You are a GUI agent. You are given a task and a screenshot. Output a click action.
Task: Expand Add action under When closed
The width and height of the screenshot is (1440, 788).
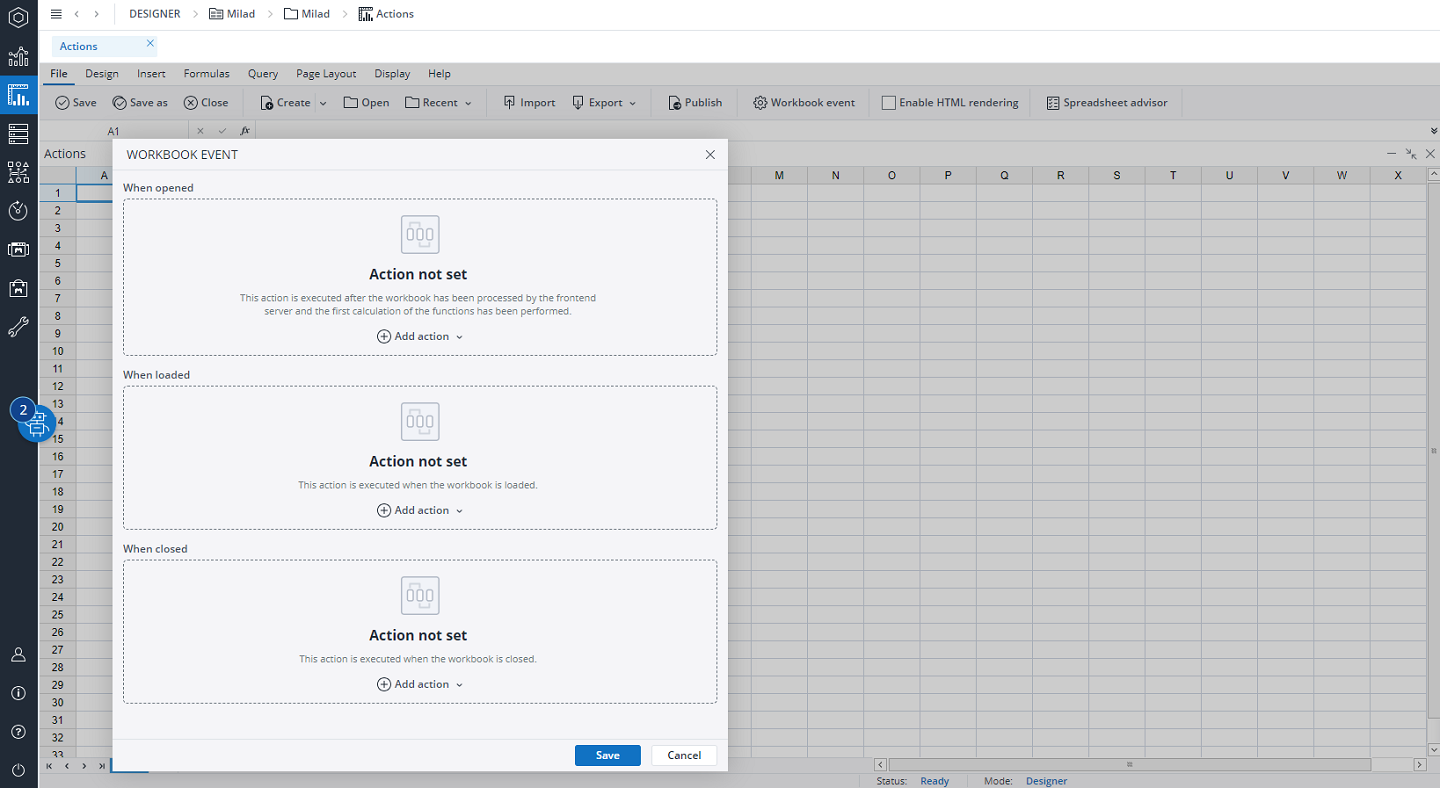pyautogui.click(x=420, y=685)
